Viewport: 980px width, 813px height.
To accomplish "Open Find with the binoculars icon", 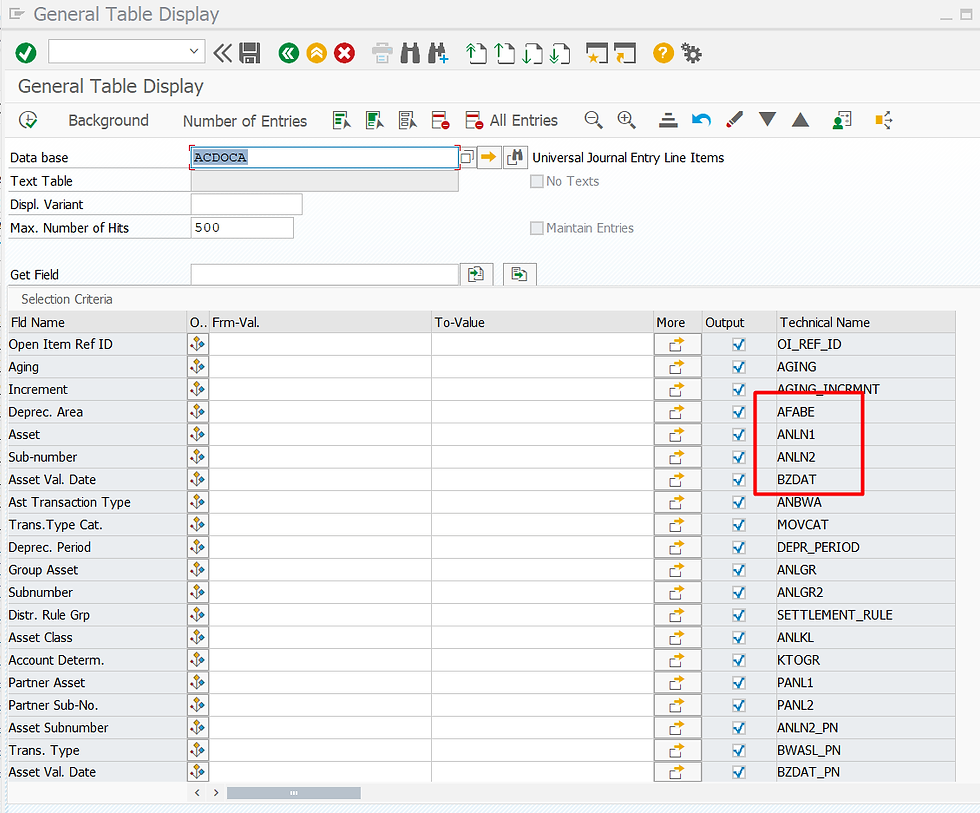I will pos(410,53).
